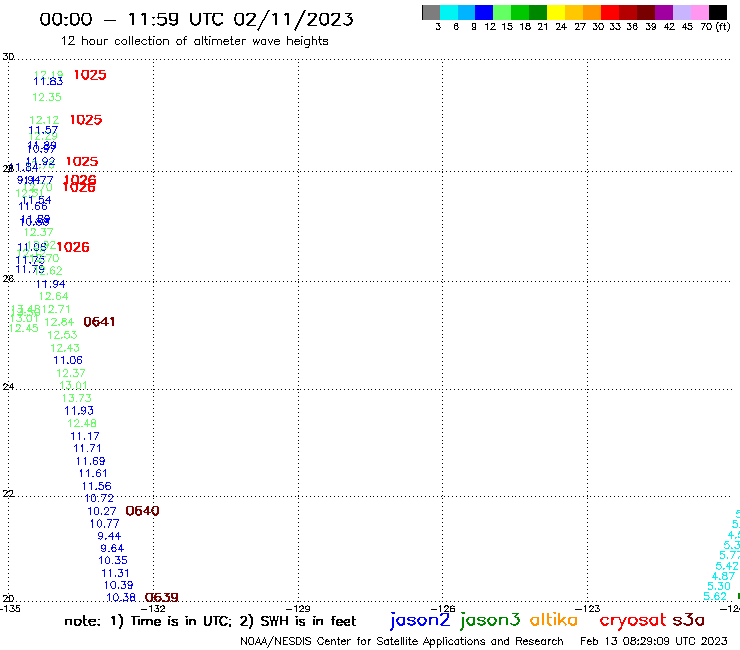Pick the bright red swatch in the scale
740x650 pixels.
pos(610,12)
